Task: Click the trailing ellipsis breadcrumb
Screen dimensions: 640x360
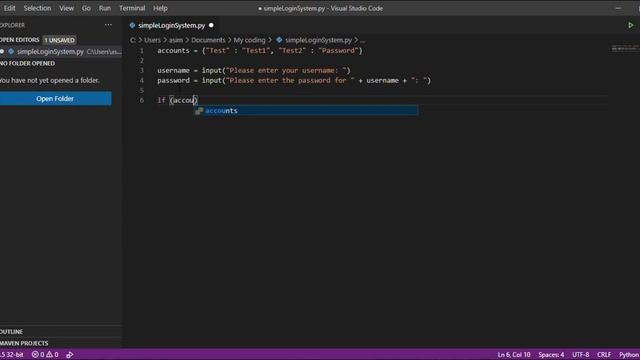Action: [362, 40]
